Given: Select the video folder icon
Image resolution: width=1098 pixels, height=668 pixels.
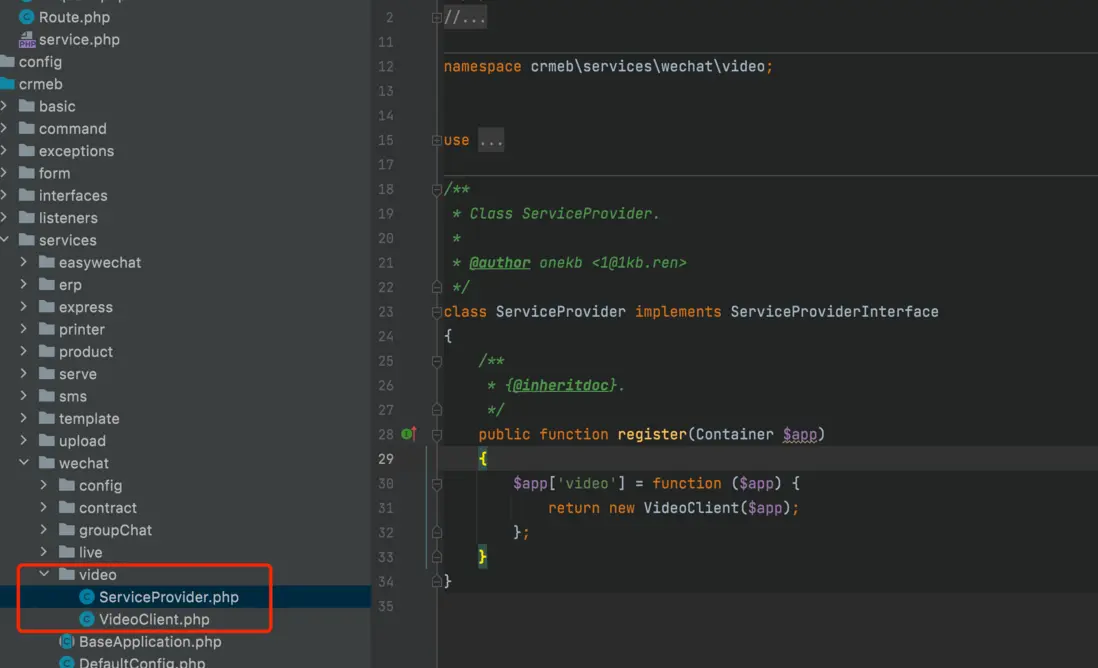Looking at the screenshot, I should click(x=67, y=574).
